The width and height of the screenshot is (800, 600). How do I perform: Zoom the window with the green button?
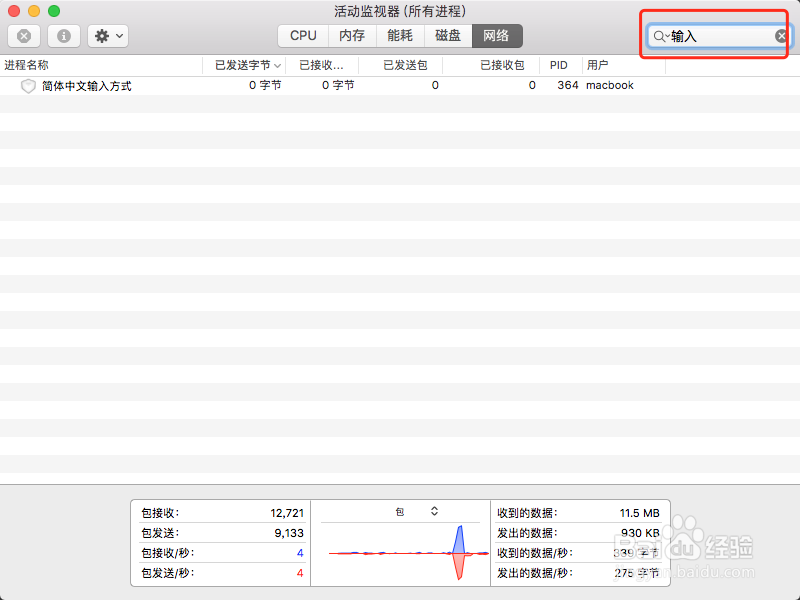point(54,11)
